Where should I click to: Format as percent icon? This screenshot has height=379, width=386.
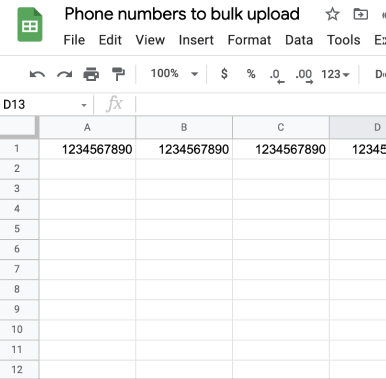[x=251, y=74]
